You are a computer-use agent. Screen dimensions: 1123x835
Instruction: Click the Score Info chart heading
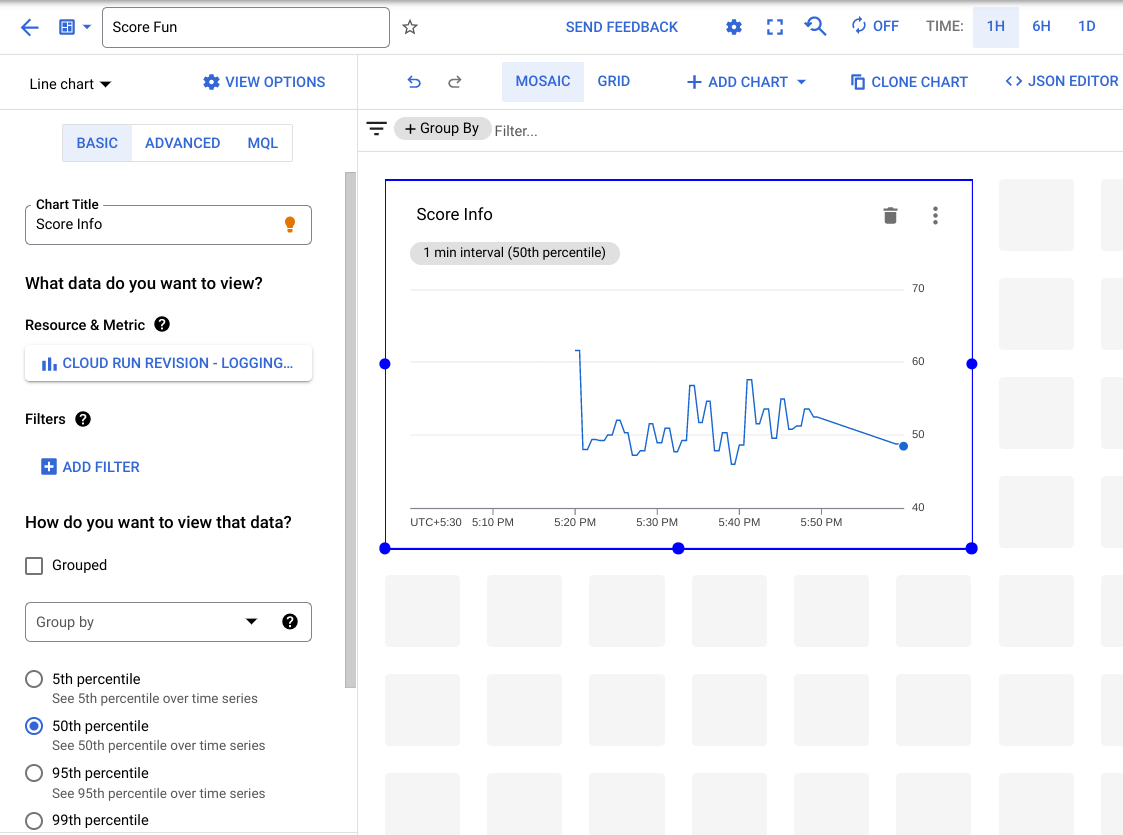click(x=454, y=215)
